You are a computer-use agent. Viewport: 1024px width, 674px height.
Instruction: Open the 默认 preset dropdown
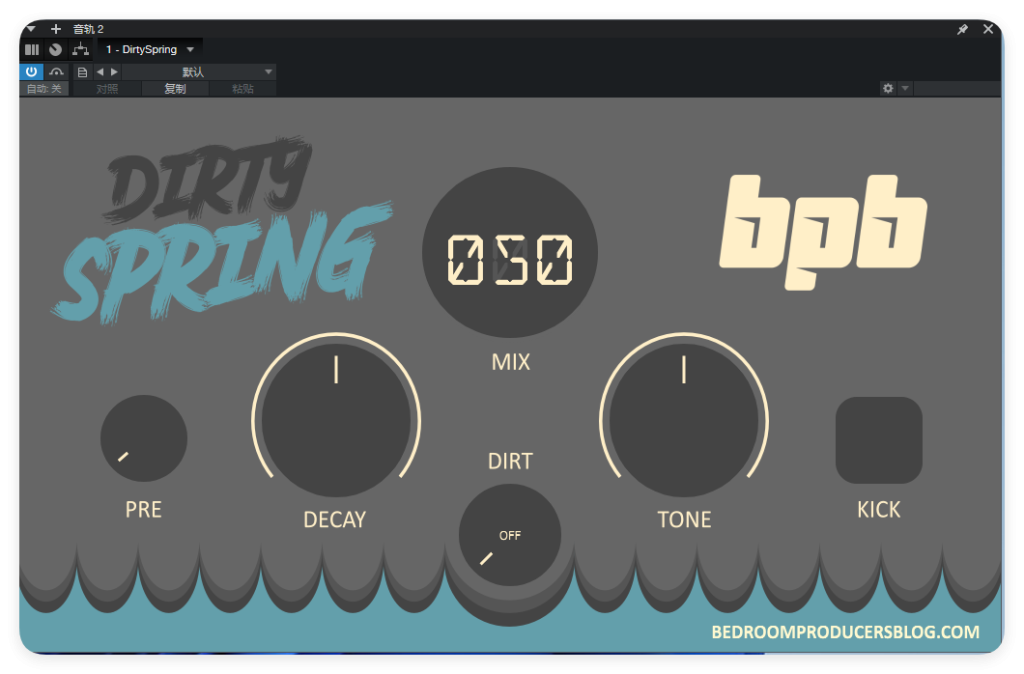click(x=199, y=72)
